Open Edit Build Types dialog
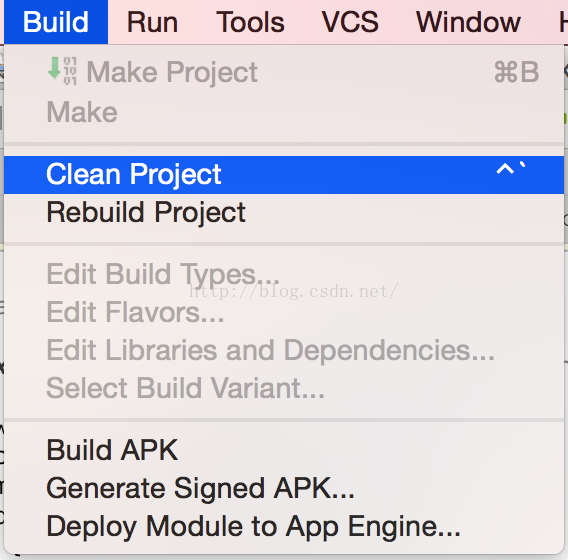Image resolution: width=568 pixels, height=560 pixels. (x=284, y=274)
